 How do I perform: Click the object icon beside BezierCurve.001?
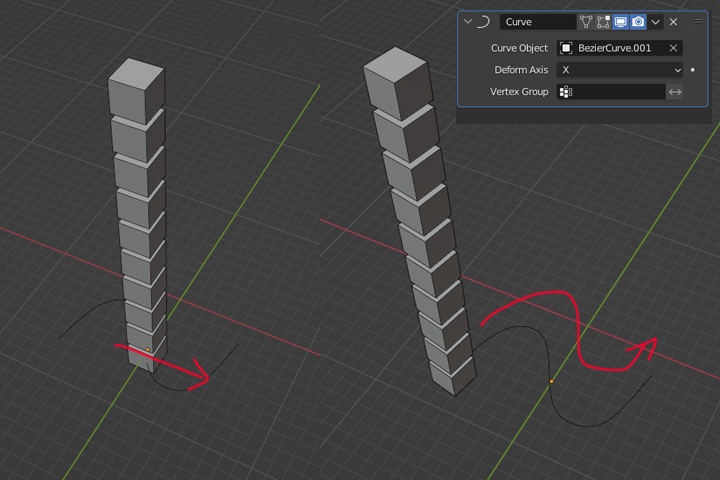coord(566,48)
